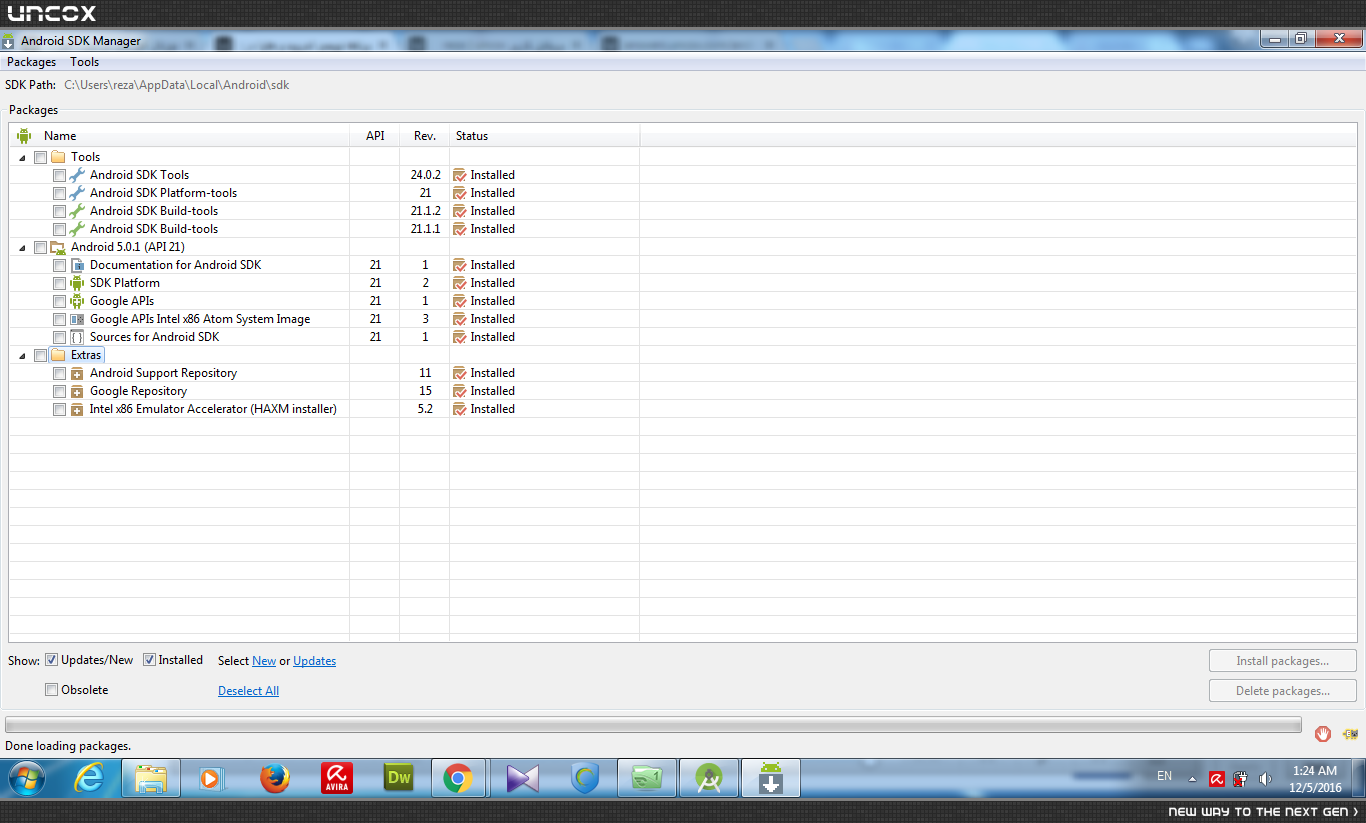1366x823 pixels.
Task: Open Firefox from the taskbar
Action: tap(274, 777)
